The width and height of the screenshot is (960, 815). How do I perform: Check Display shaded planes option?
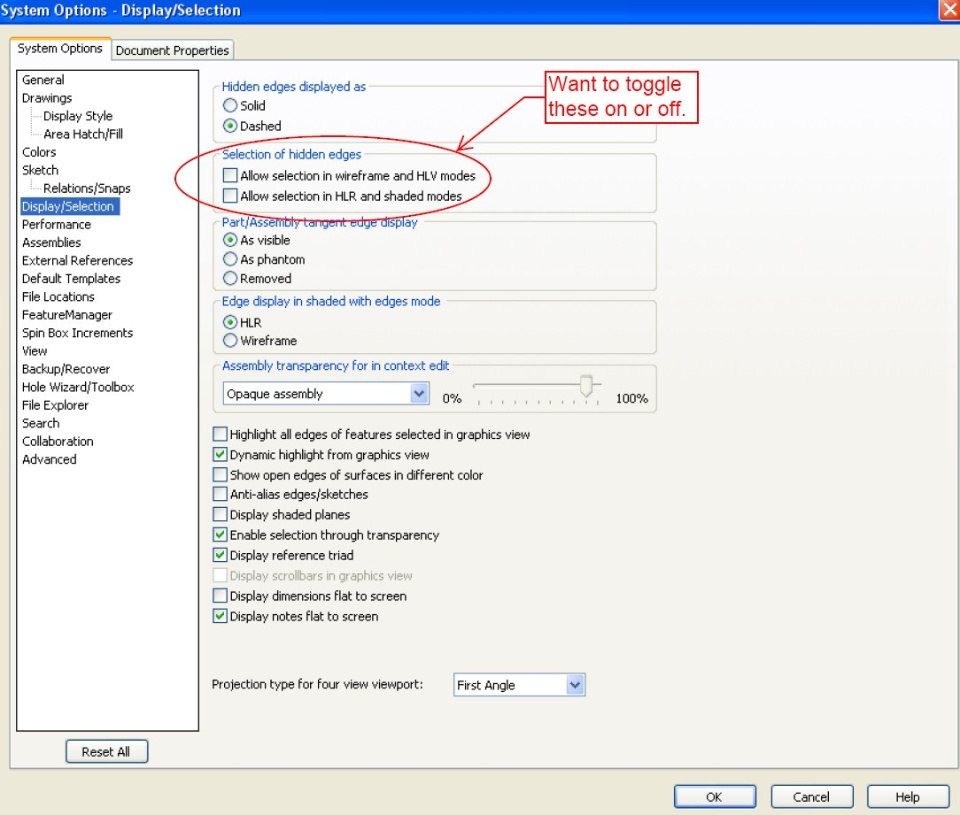220,514
